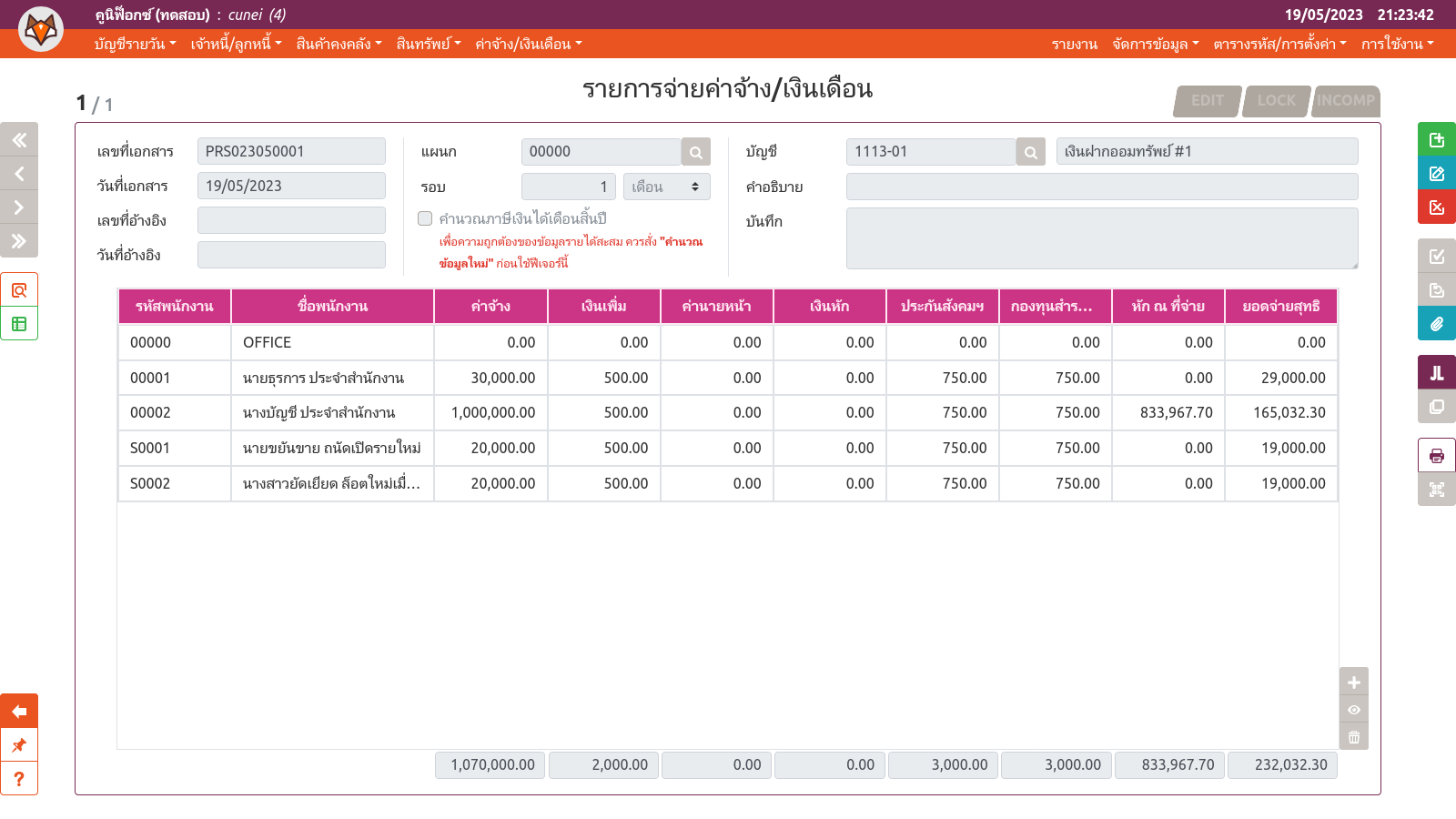Open the รายงาน menu item
The width and height of the screenshot is (1456, 819).
coord(1074,44)
